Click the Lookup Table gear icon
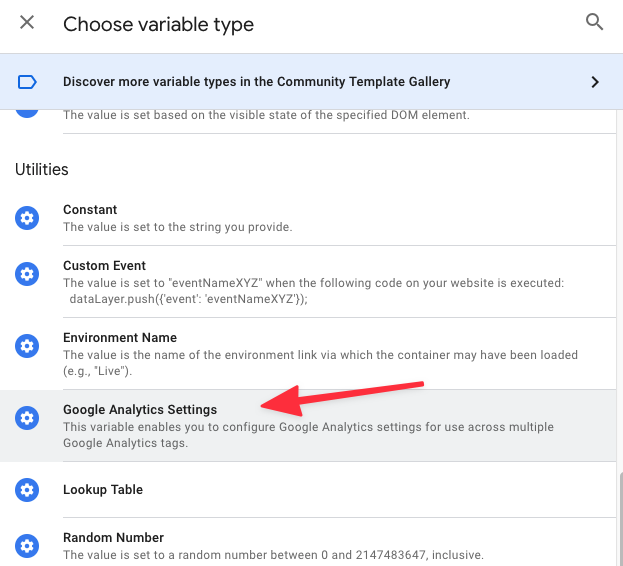 [x=27, y=490]
